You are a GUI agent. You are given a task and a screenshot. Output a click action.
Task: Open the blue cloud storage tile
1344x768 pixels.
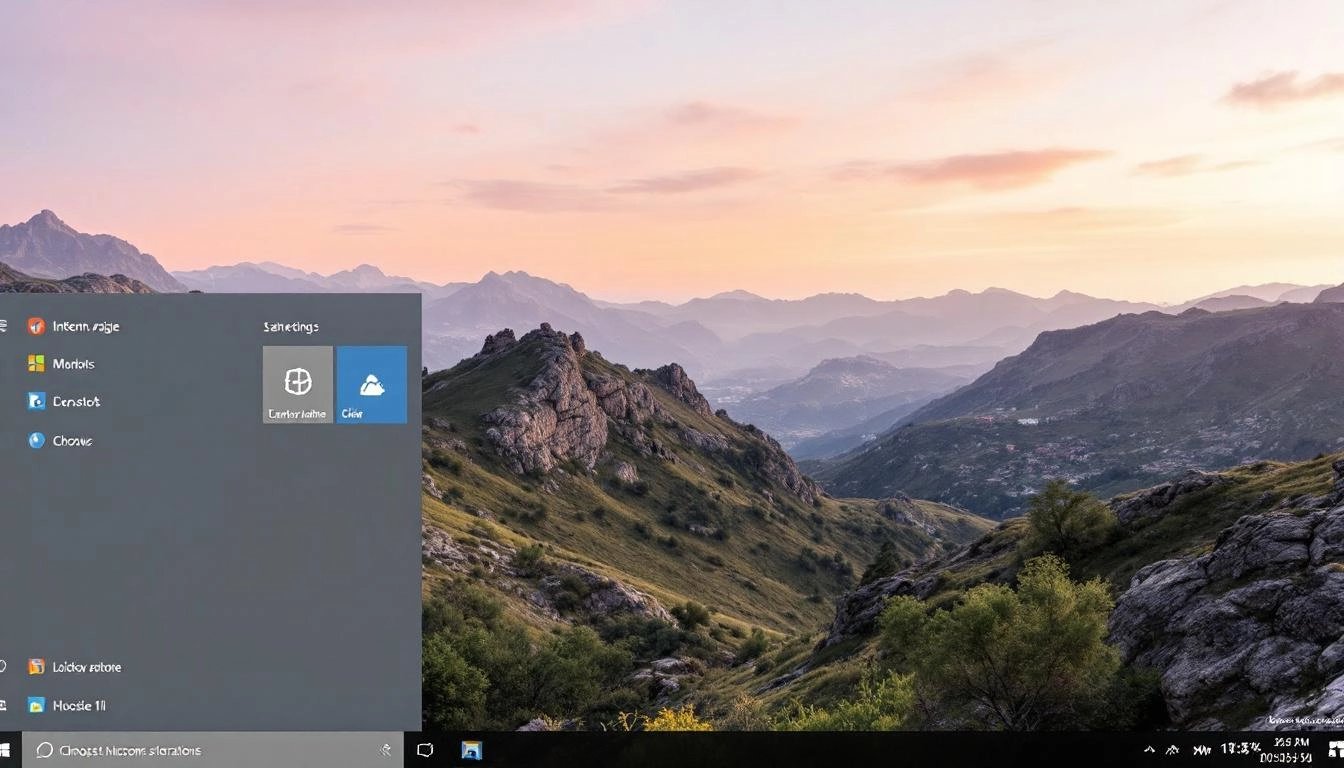[x=371, y=384]
